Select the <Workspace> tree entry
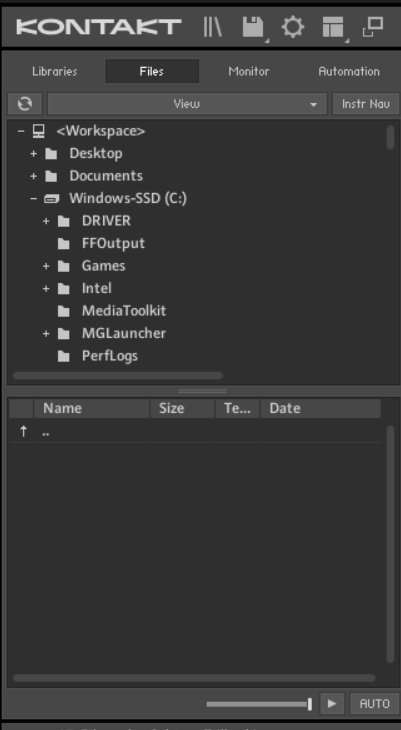The height and width of the screenshot is (730, 401). [101, 131]
